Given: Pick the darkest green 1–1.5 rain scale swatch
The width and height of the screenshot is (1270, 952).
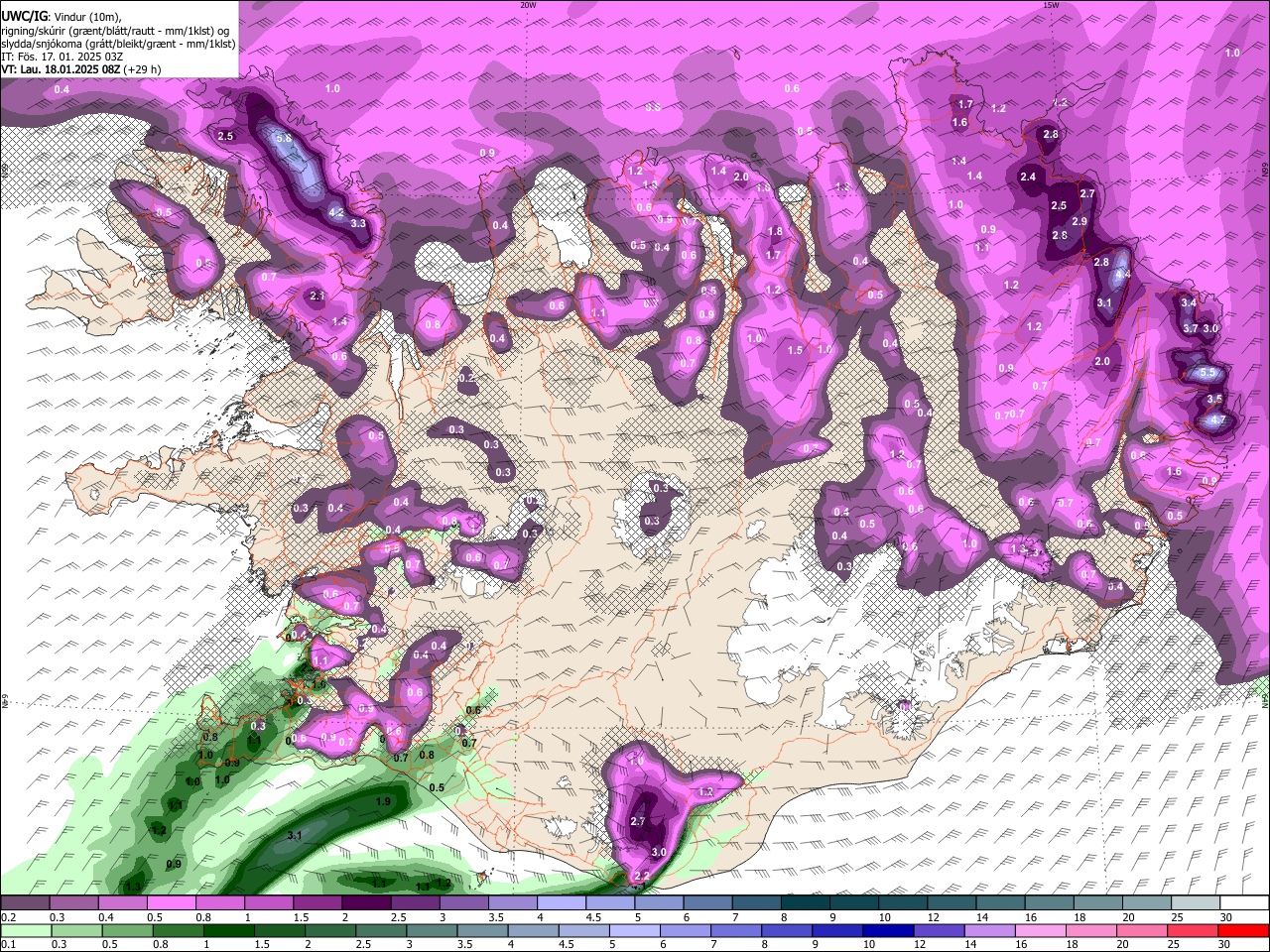Looking at the screenshot, I should [230, 931].
